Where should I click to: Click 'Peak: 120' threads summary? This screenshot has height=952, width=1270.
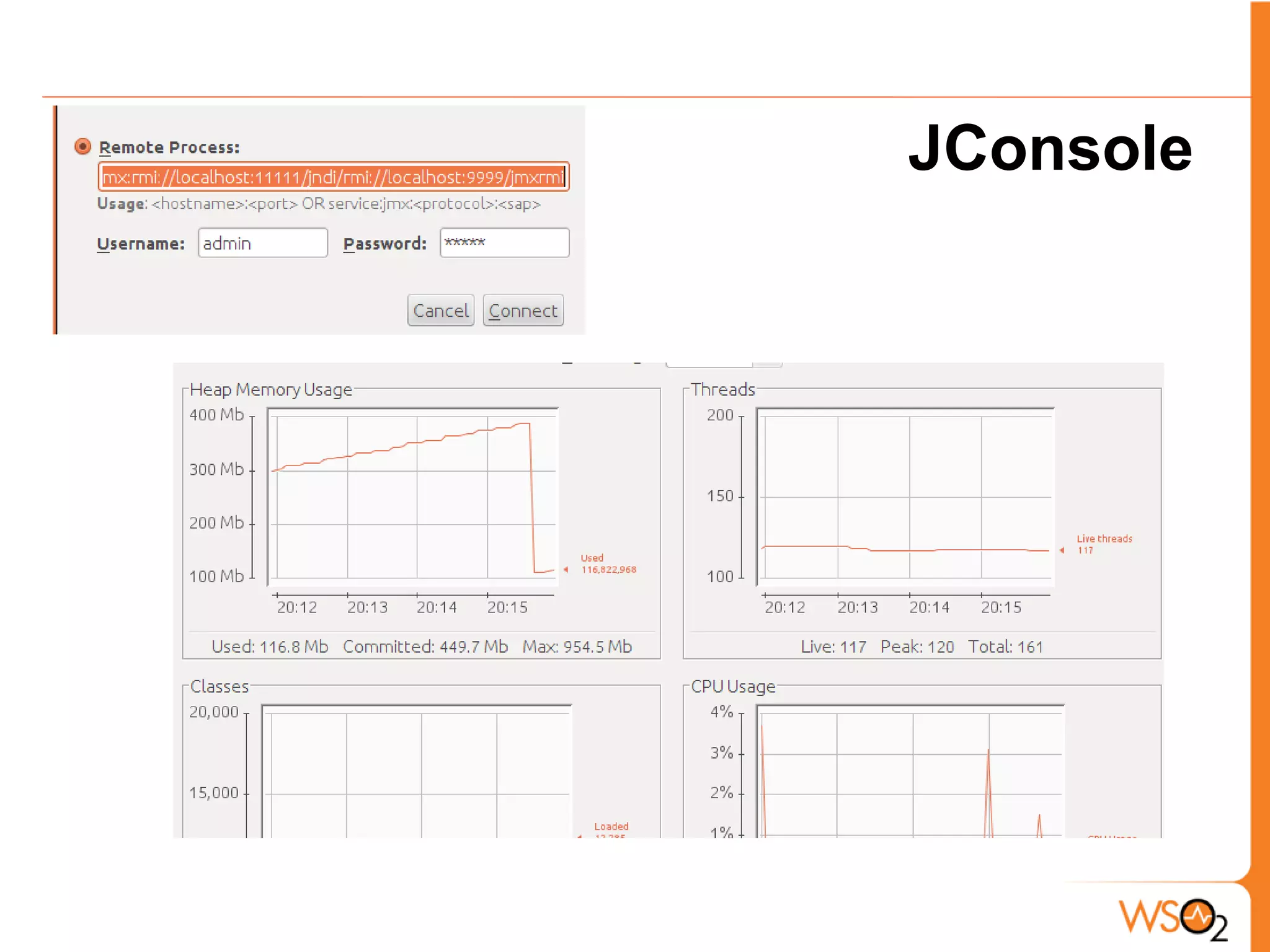point(917,646)
